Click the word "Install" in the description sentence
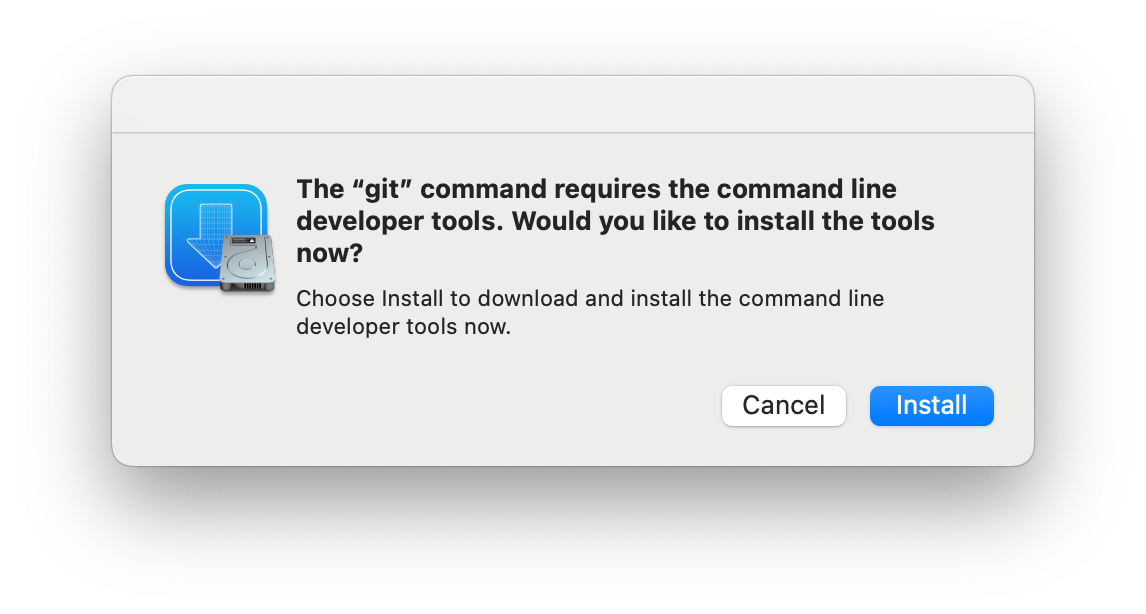 click(x=412, y=299)
